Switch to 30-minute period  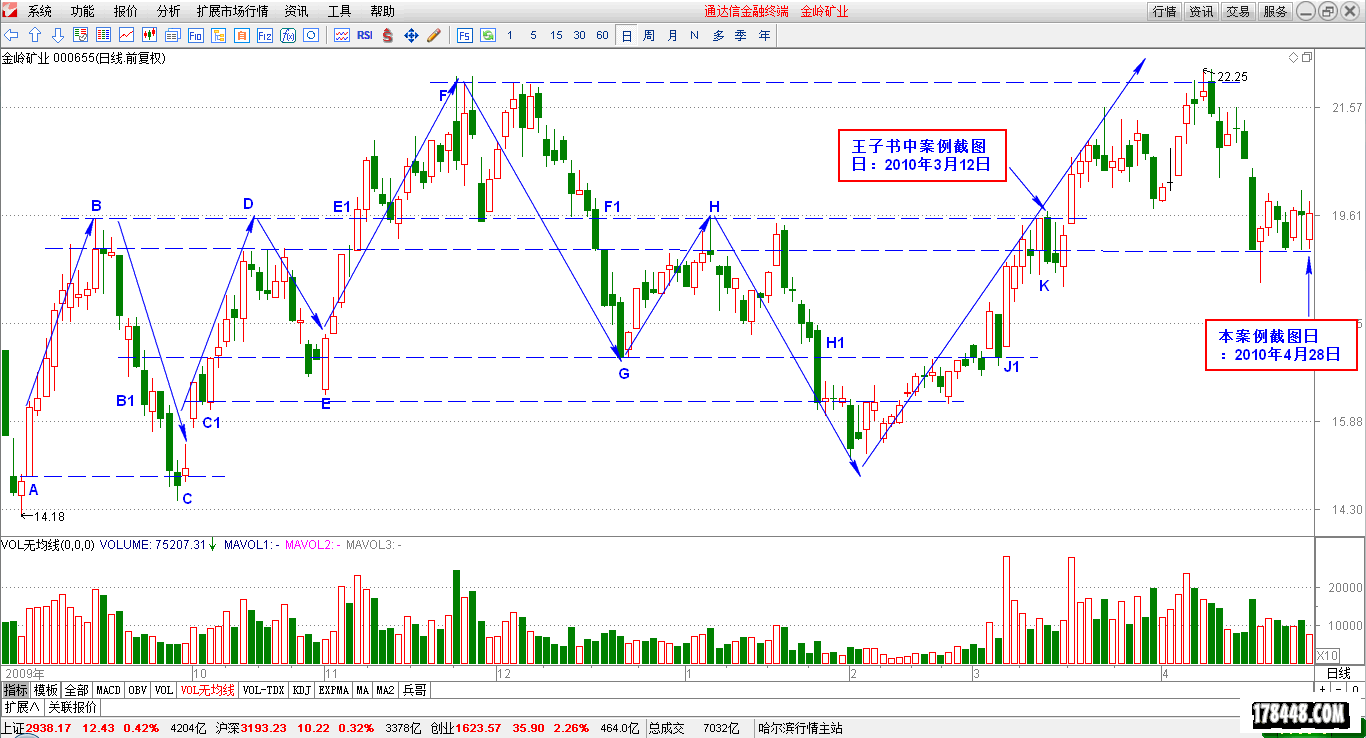pyautogui.click(x=579, y=35)
